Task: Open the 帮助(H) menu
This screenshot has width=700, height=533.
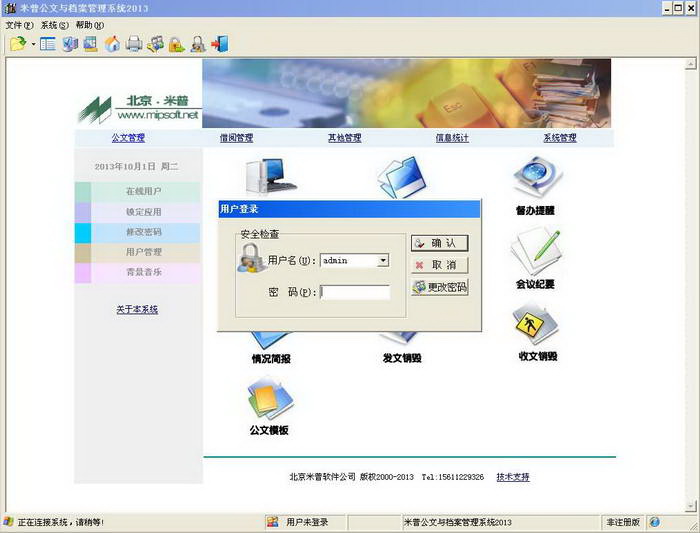Action: pos(90,25)
